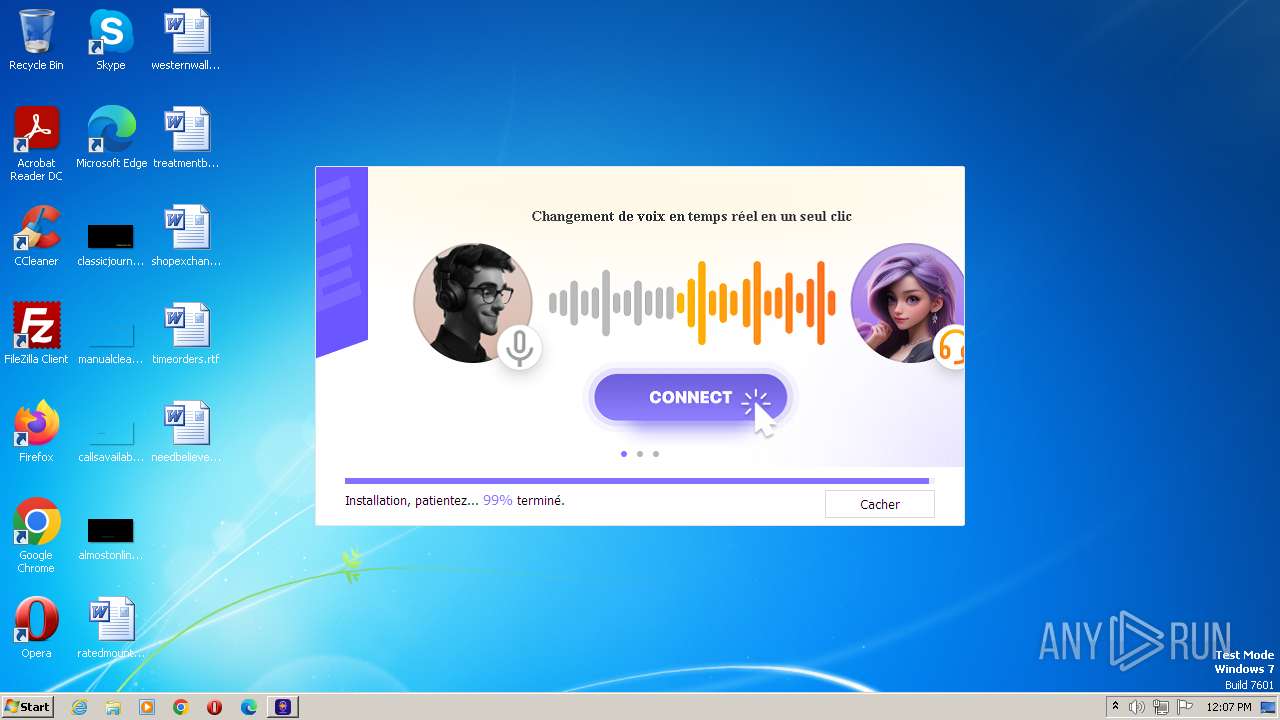Click the purple-haired female avatar
The image size is (1280, 720).
click(907, 303)
